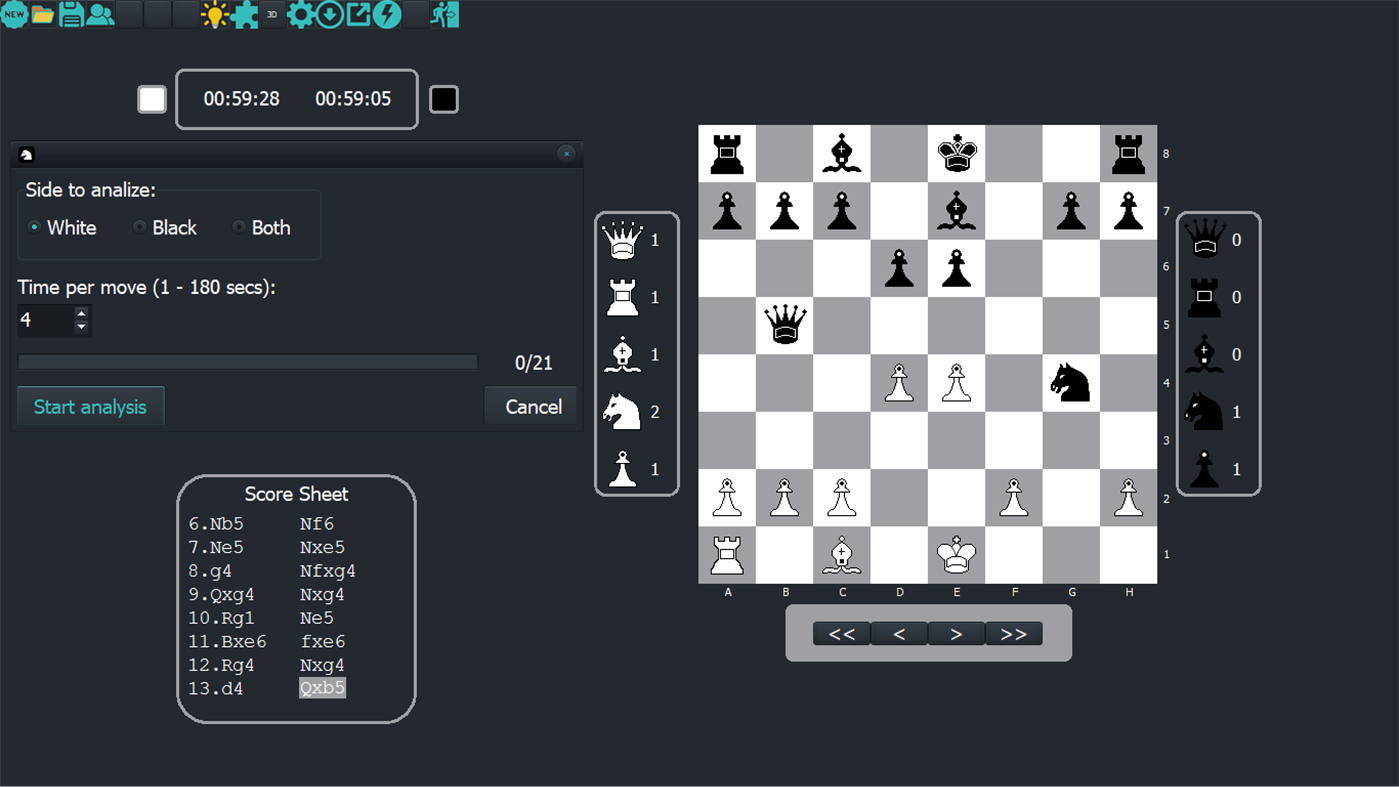Screen dimensions: 1399x787
Task: Open a saved game with the folder icon
Action: point(42,15)
